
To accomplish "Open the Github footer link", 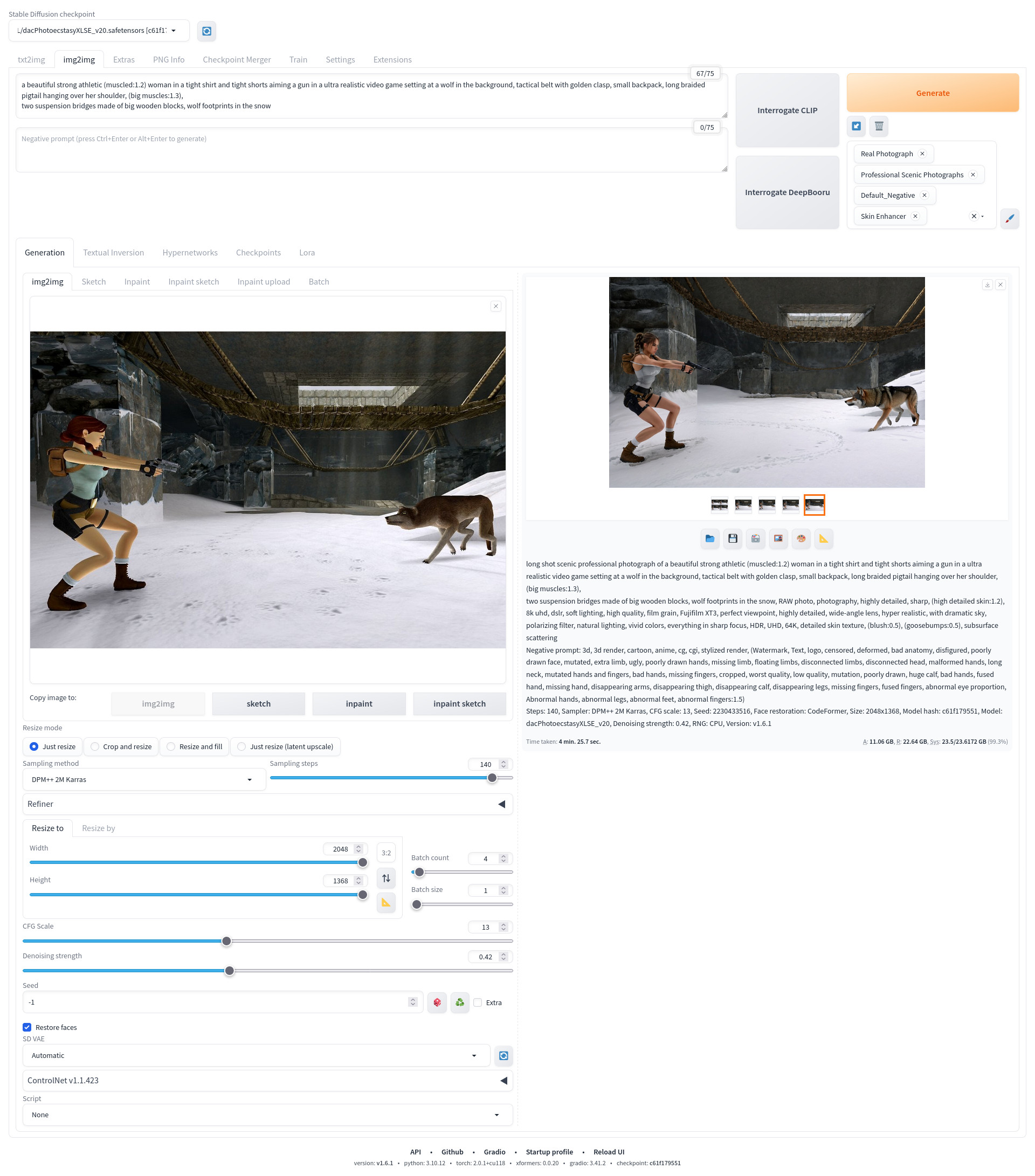I will [452, 1152].
